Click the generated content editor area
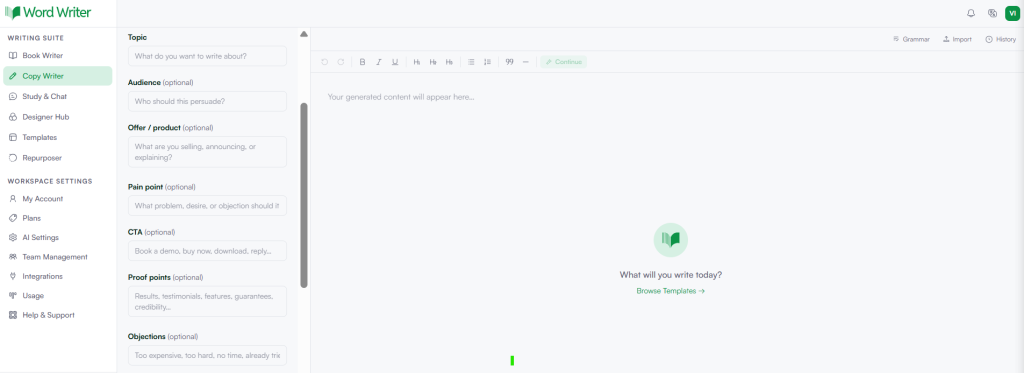The width and height of the screenshot is (1024, 373). [667, 222]
